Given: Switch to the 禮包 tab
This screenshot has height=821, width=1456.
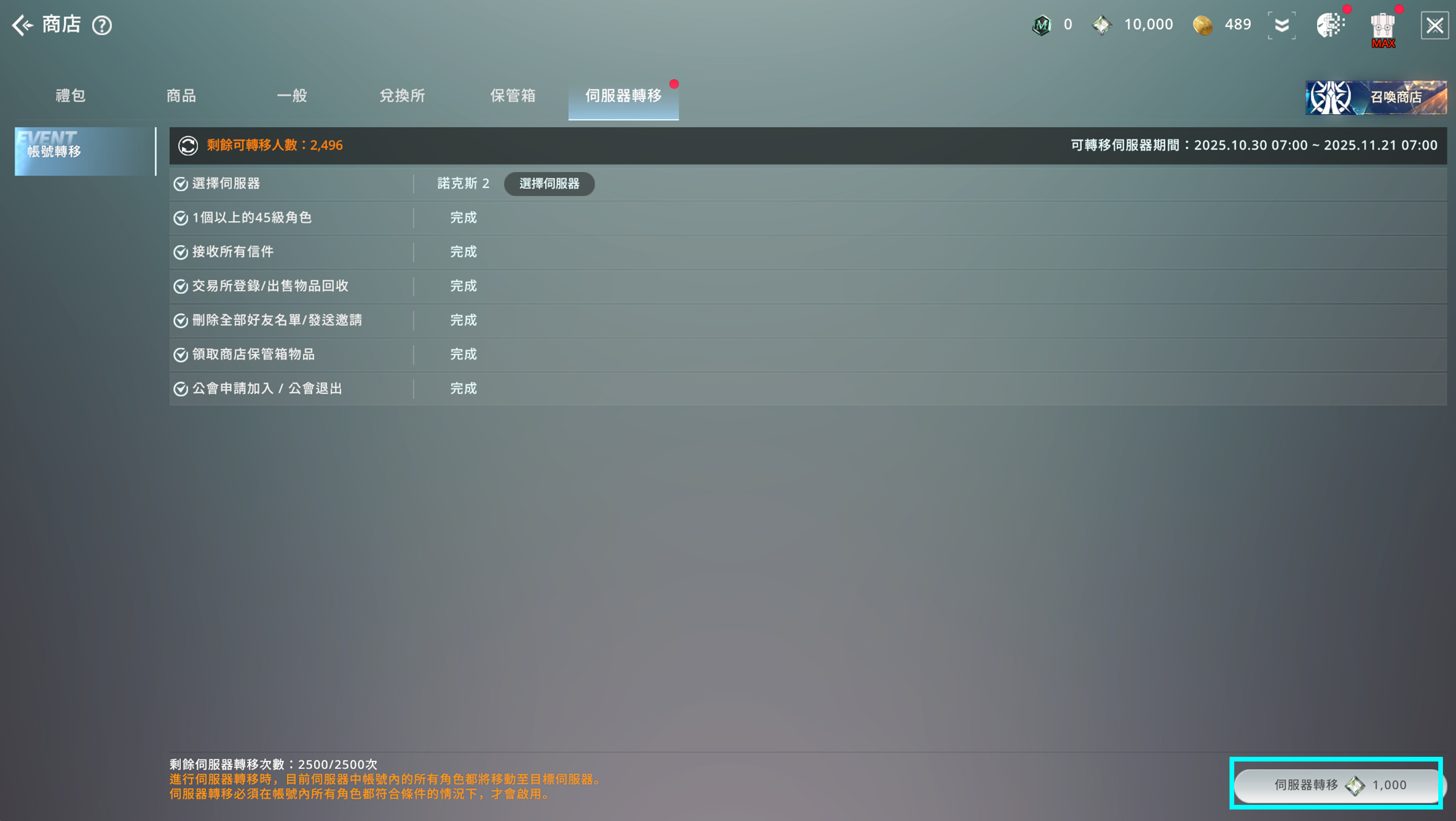Looking at the screenshot, I should 70,96.
